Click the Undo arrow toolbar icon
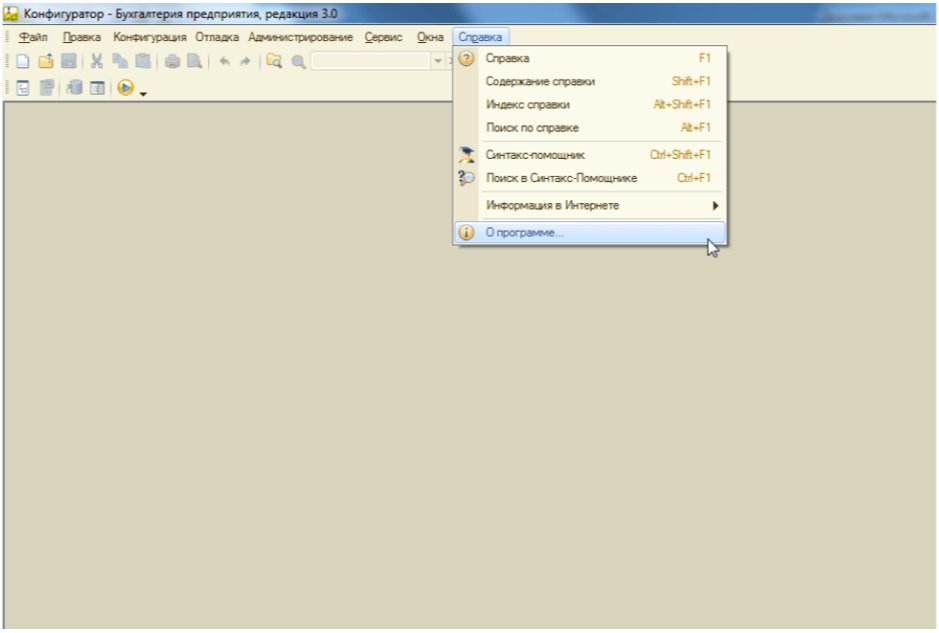Viewport: 939px width, 633px height. coord(223,61)
